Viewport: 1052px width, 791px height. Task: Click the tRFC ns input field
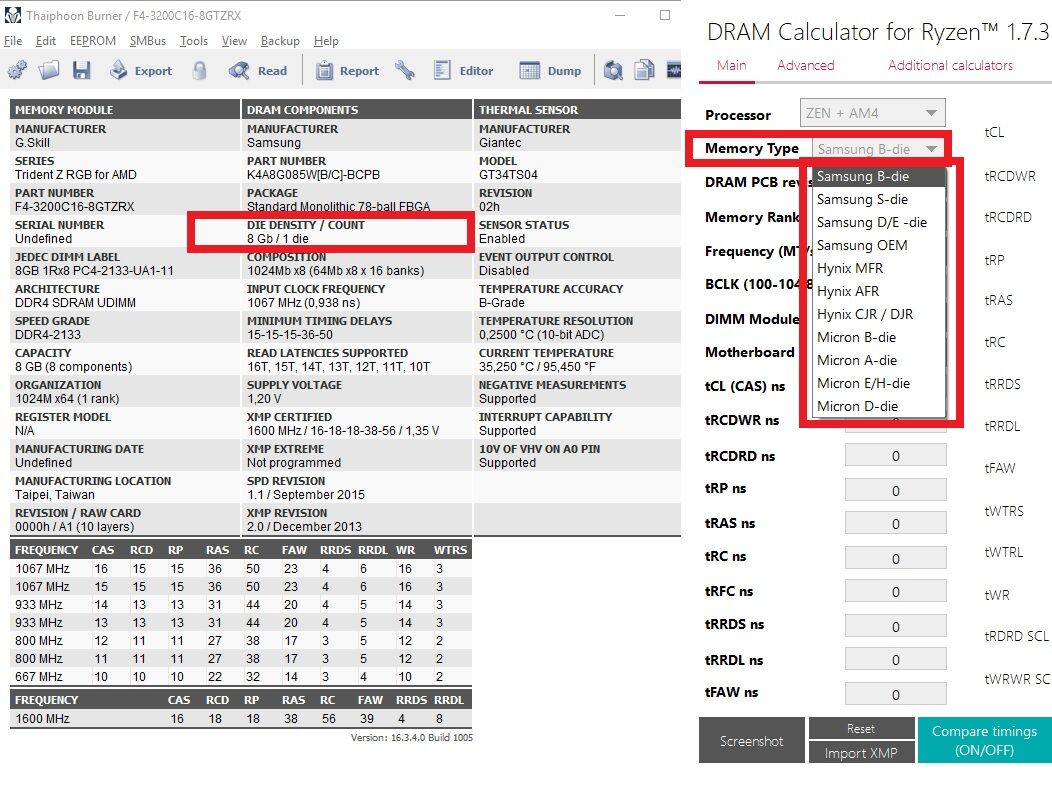(x=896, y=591)
